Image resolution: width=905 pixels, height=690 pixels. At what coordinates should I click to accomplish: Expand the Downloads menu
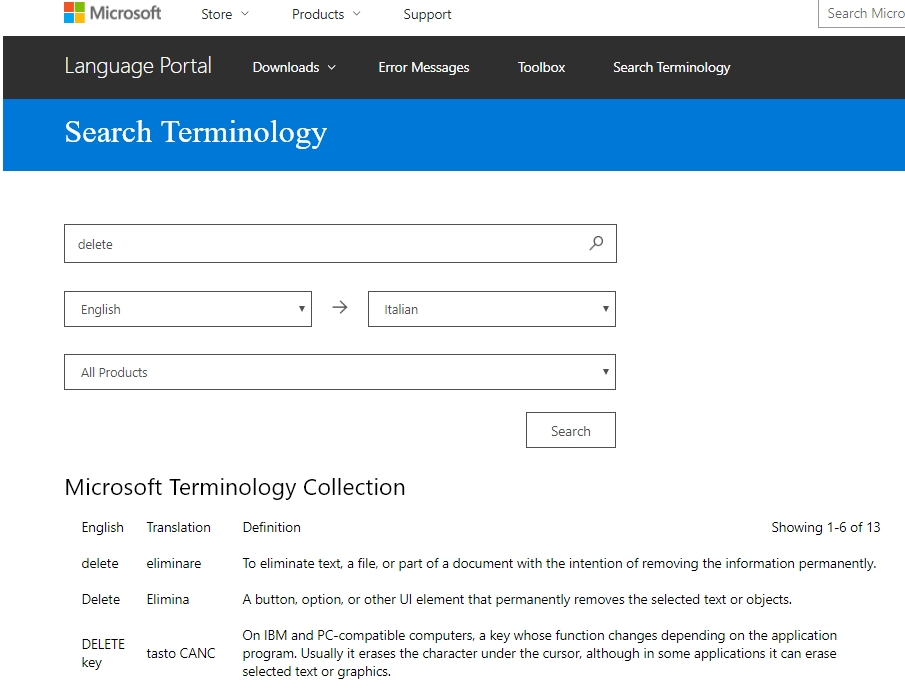[294, 67]
